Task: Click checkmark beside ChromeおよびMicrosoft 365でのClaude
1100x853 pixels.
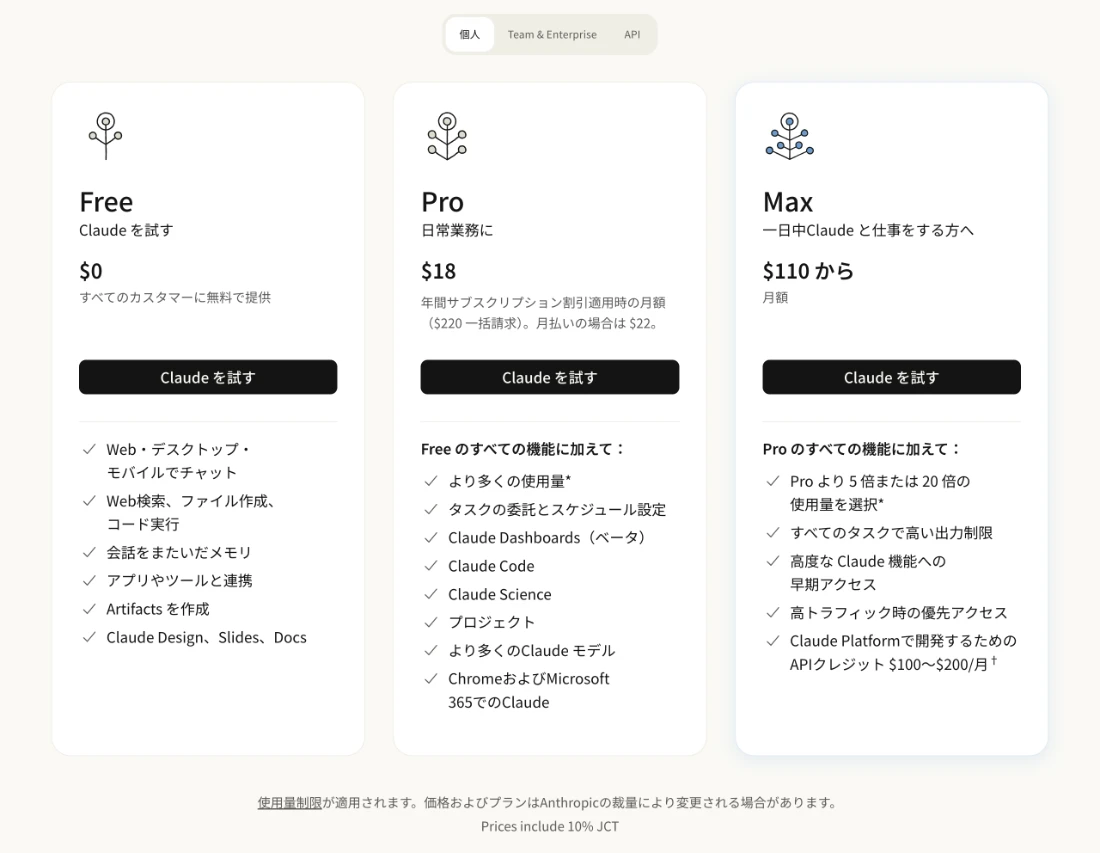Action: click(x=431, y=679)
